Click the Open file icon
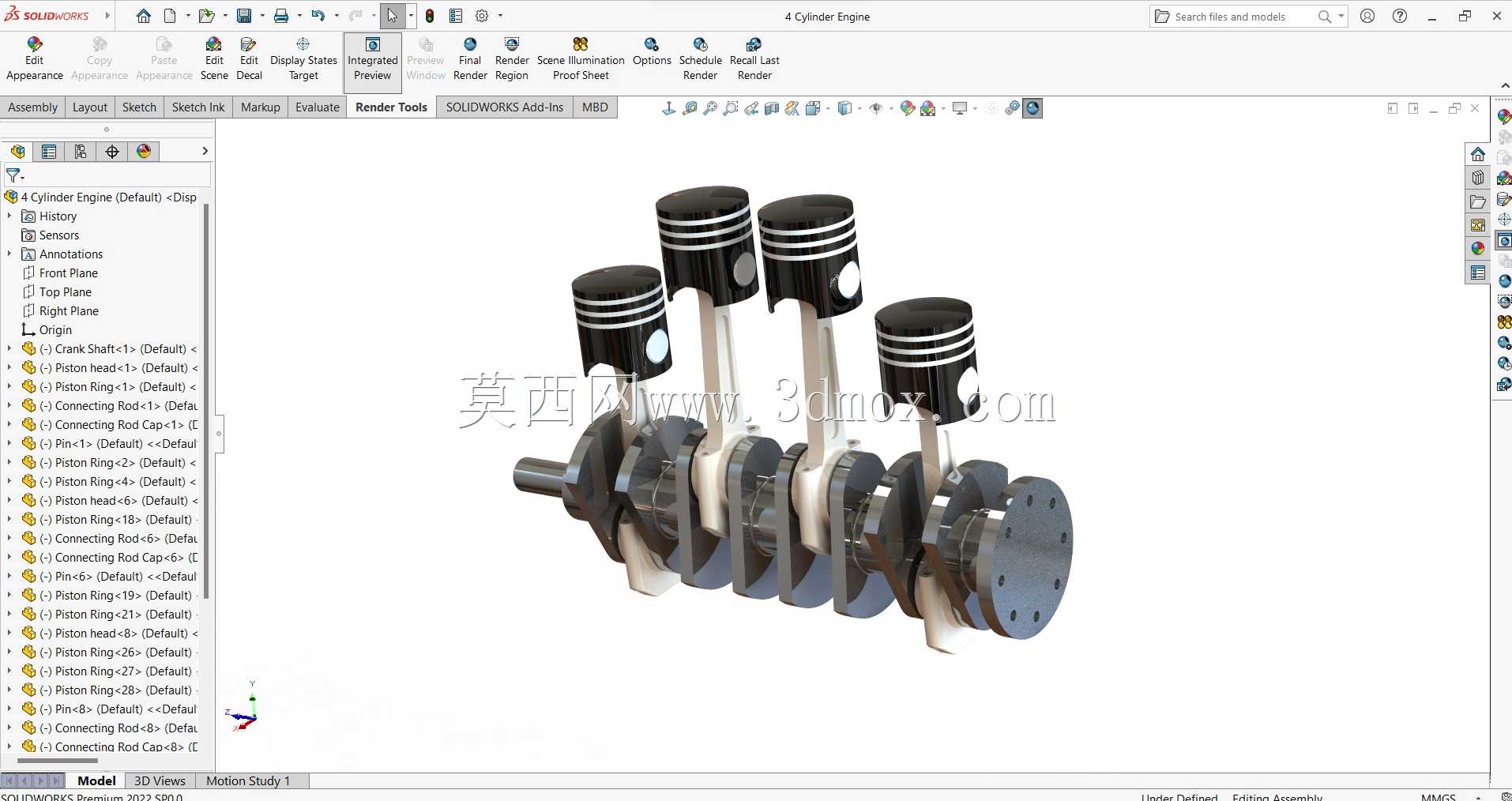 tap(206, 16)
